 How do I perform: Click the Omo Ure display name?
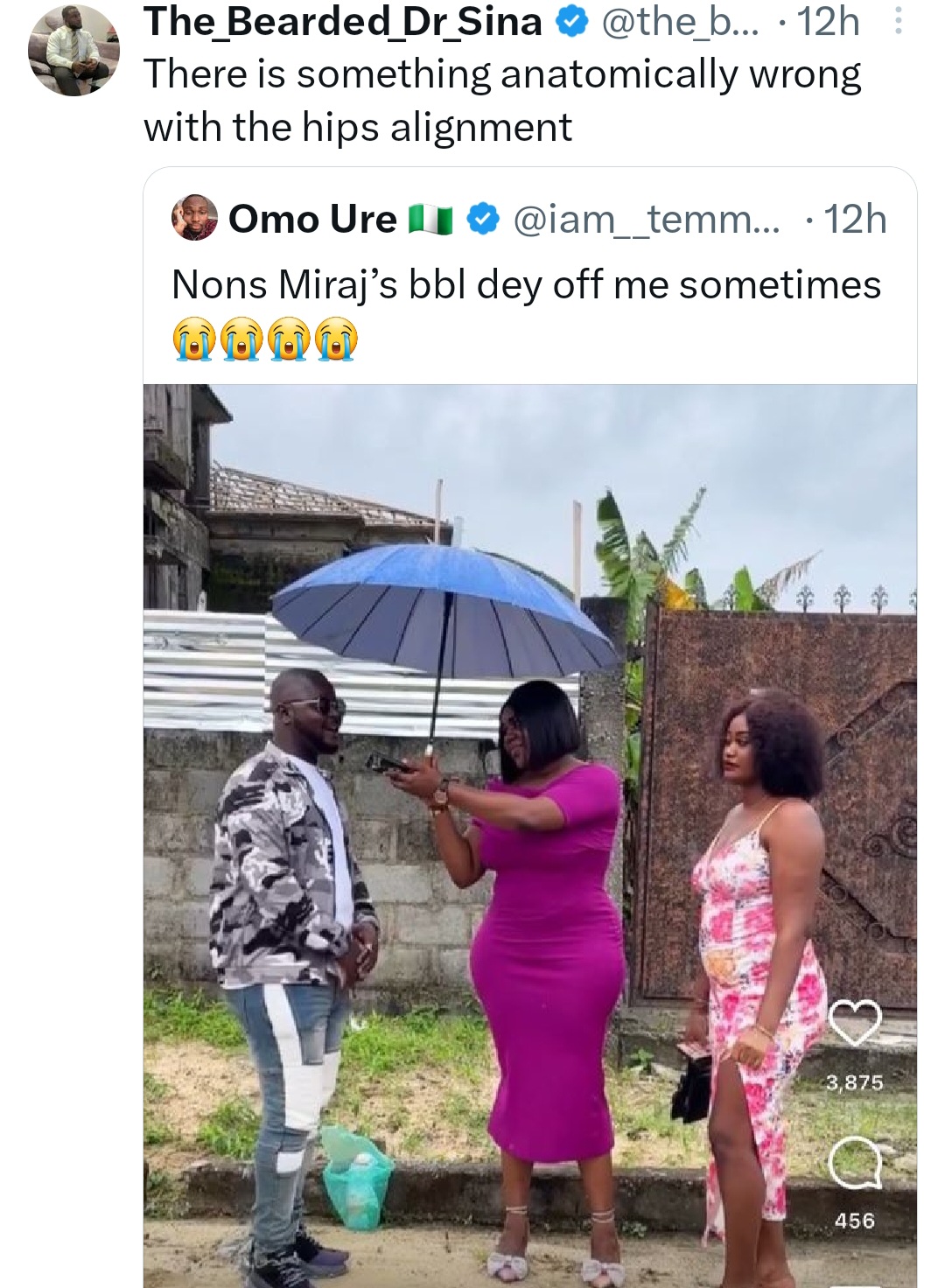click(x=312, y=220)
